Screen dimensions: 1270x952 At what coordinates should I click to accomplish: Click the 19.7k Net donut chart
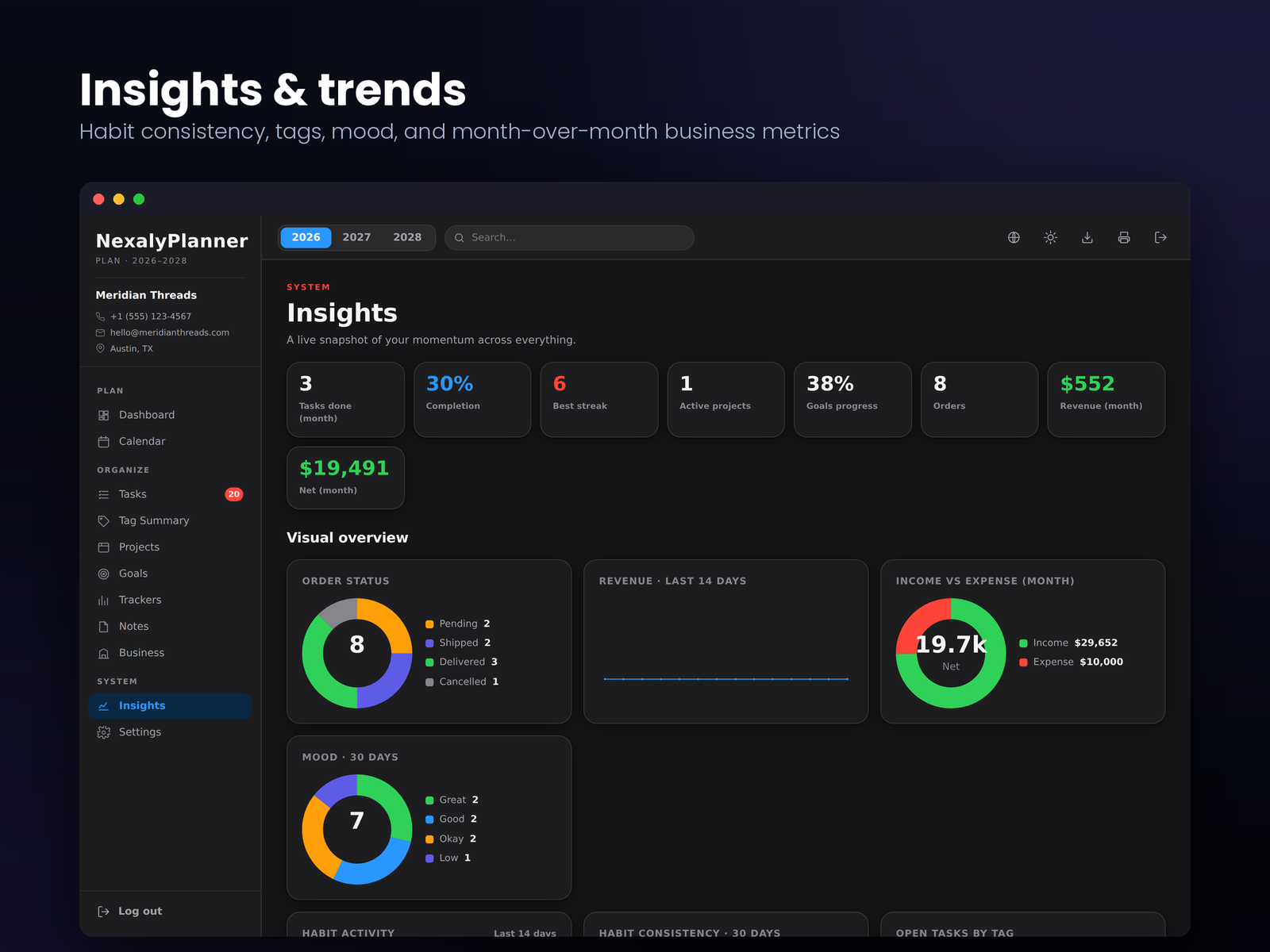click(951, 653)
